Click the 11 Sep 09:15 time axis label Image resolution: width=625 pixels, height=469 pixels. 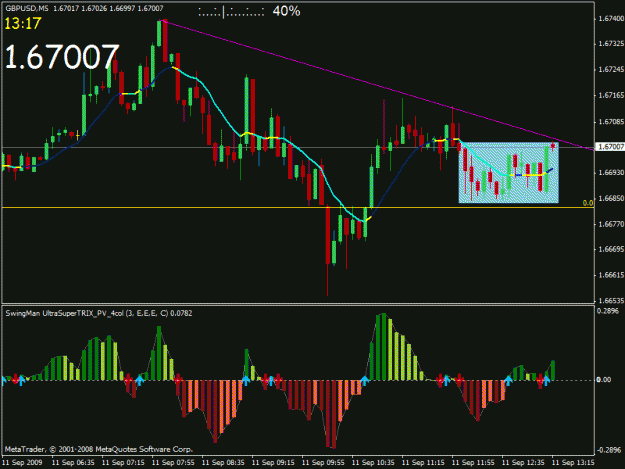(x=273, y=462)
